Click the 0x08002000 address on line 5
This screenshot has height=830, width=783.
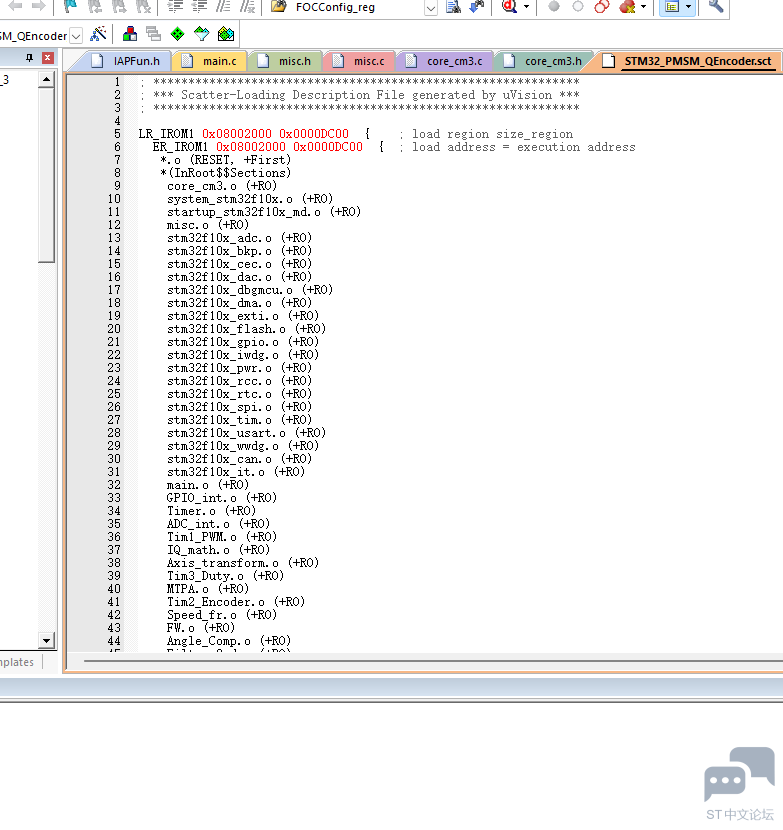(x=237, y=134)
